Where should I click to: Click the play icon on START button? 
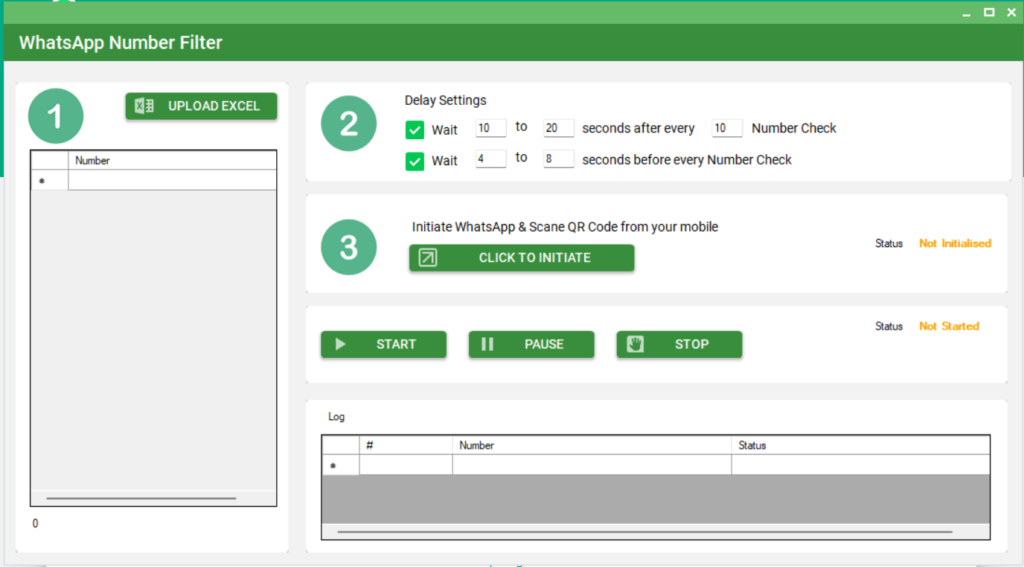point(340,344)
